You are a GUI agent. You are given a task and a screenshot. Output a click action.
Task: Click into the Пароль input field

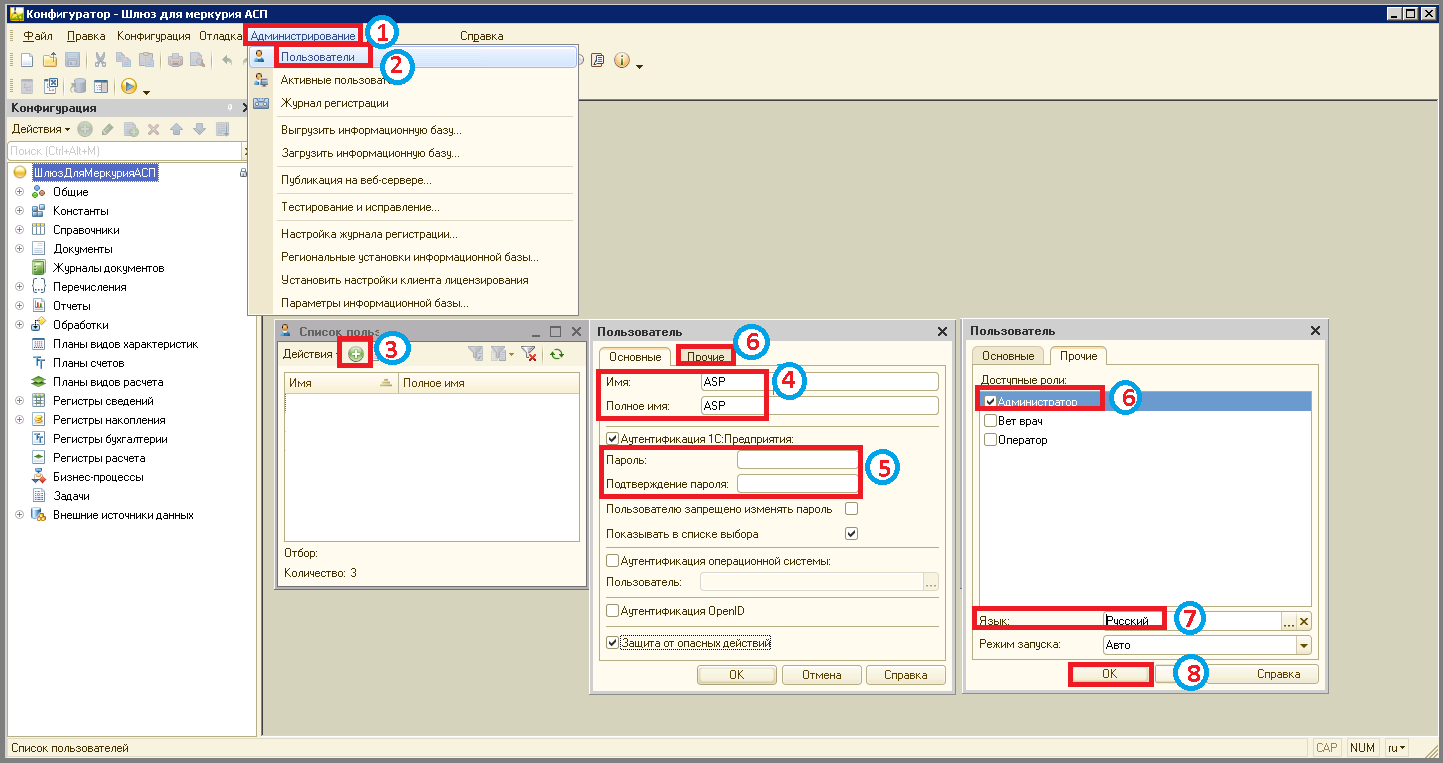tap(797, 460)
